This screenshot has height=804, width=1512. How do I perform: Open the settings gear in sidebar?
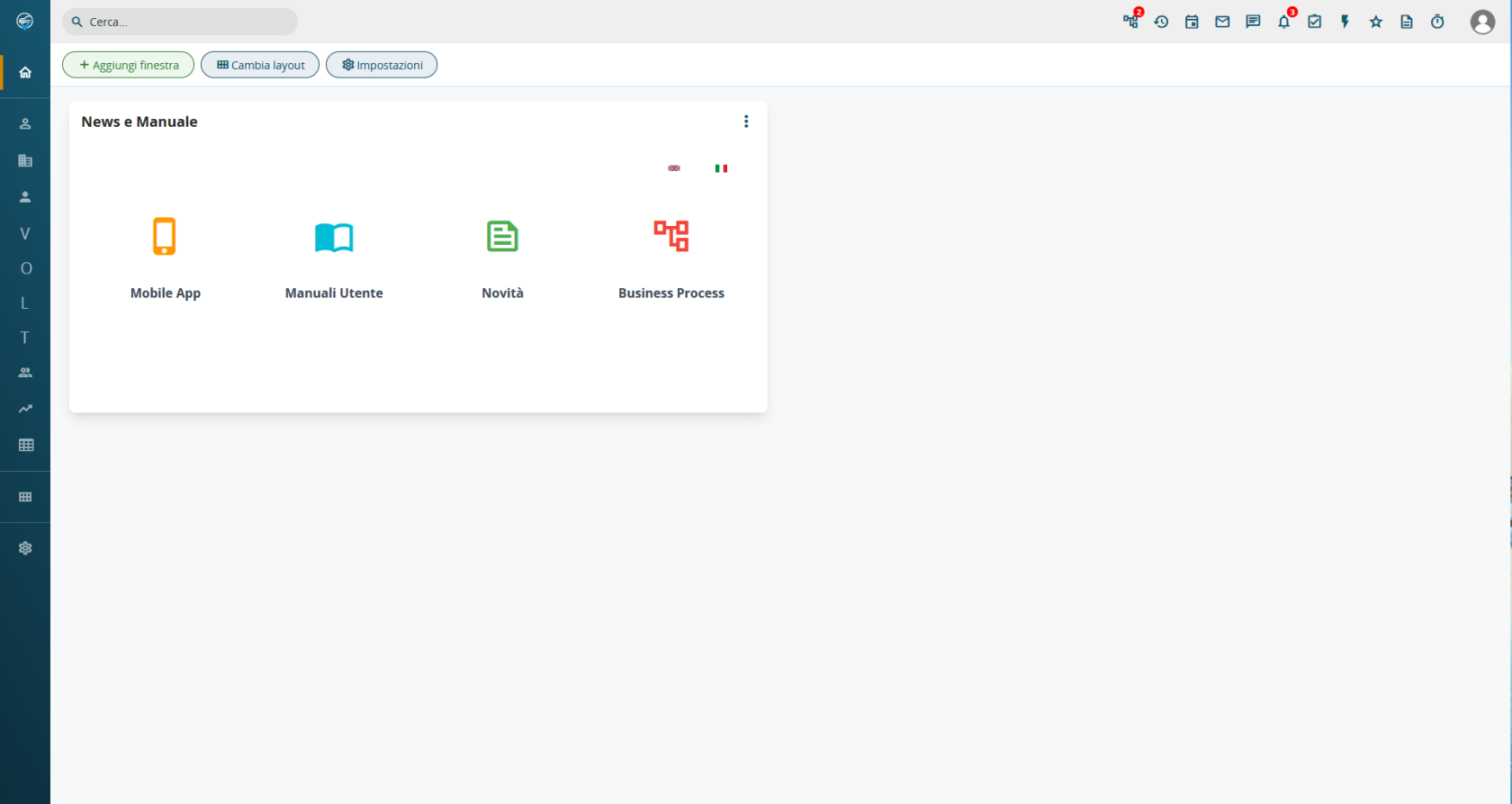(25, 548)
